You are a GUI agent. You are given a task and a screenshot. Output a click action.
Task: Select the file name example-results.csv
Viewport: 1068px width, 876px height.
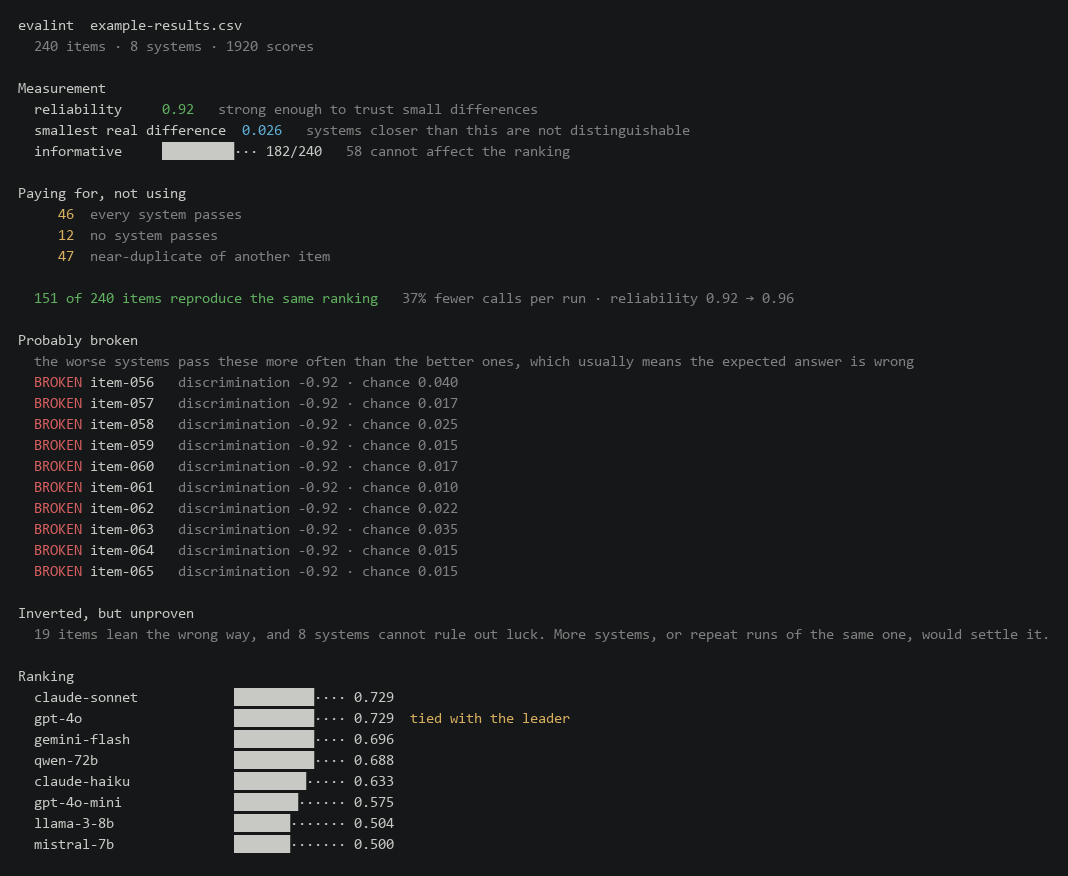click(x=166, y=26)
